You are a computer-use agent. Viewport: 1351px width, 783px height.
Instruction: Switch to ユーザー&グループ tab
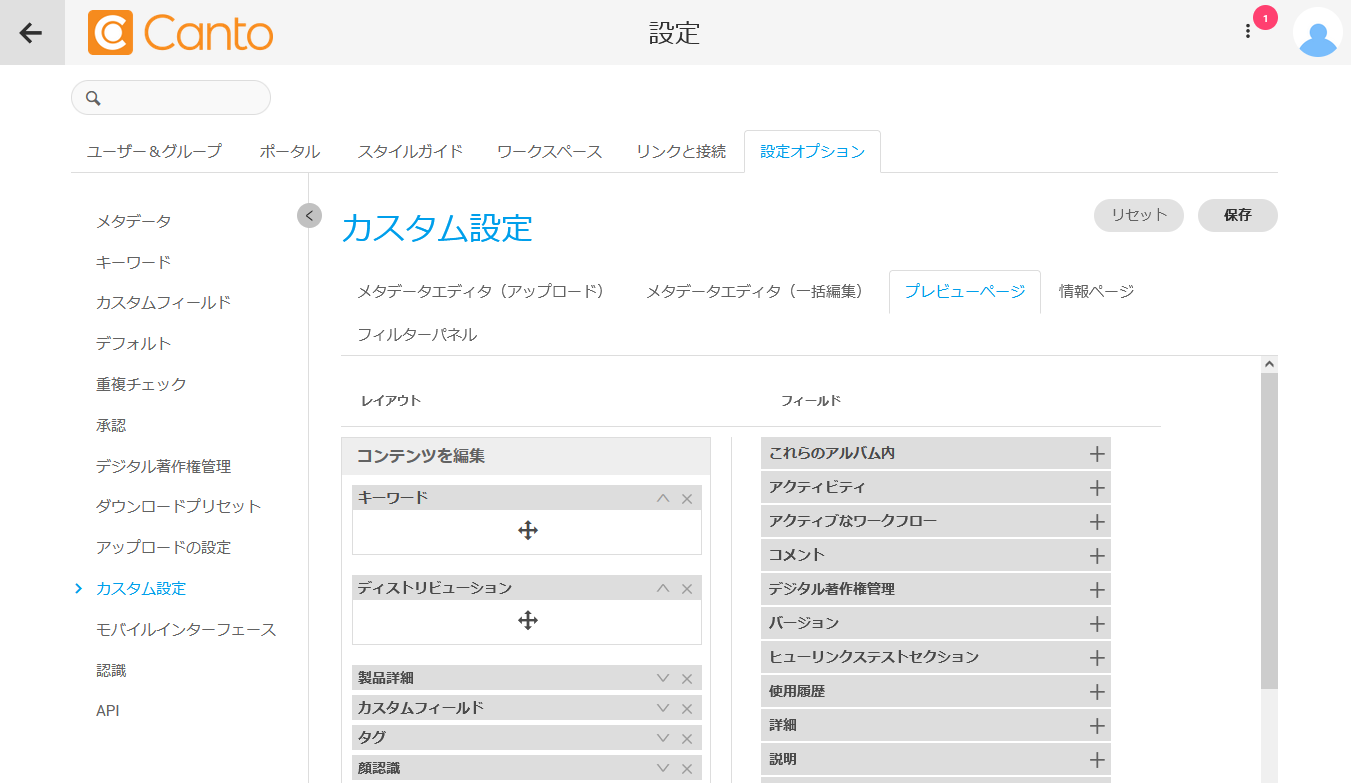point(154,152)
